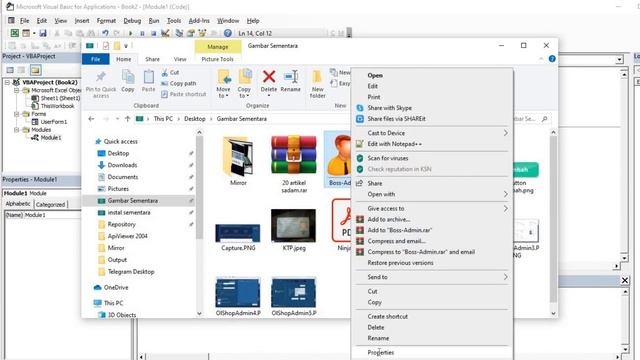Click This PC in address breadcrumb

click(163, 119)
